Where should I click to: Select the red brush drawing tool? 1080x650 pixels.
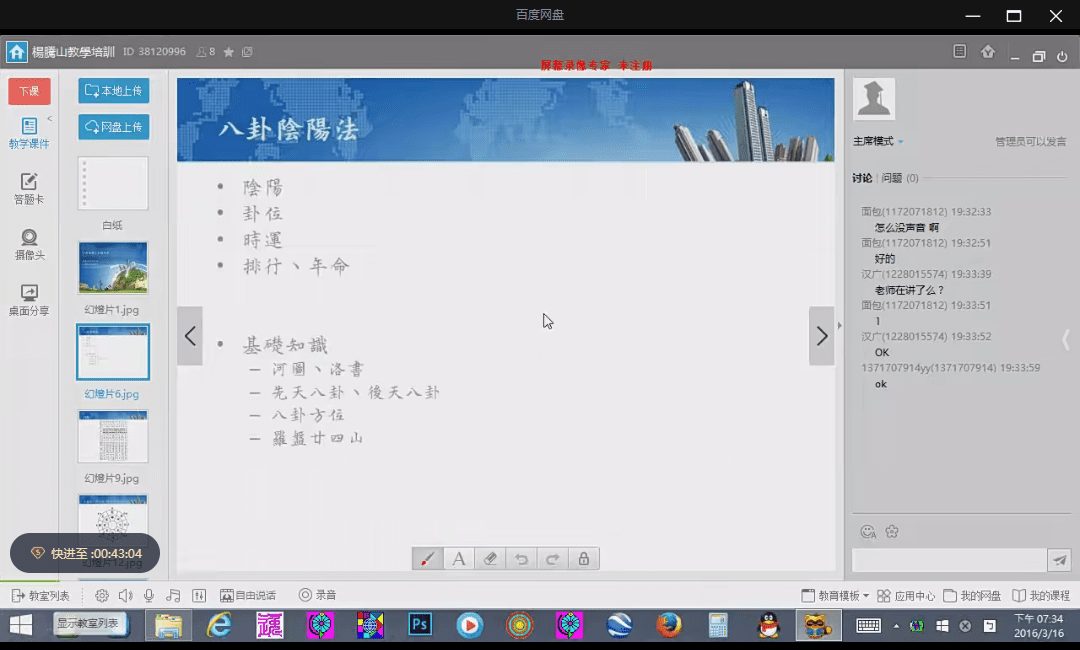pyautogui.click(x=427, y=559)
